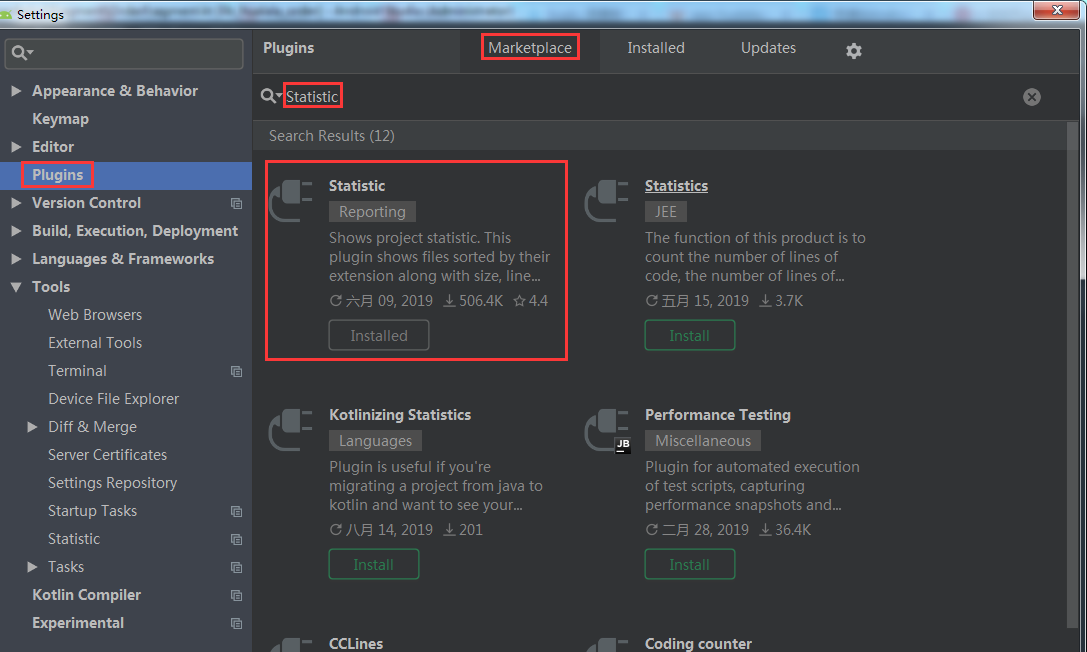Screen dimensions: 1087x652
Task: Select Keymap in settings tree
Action: tap(60, 118)
